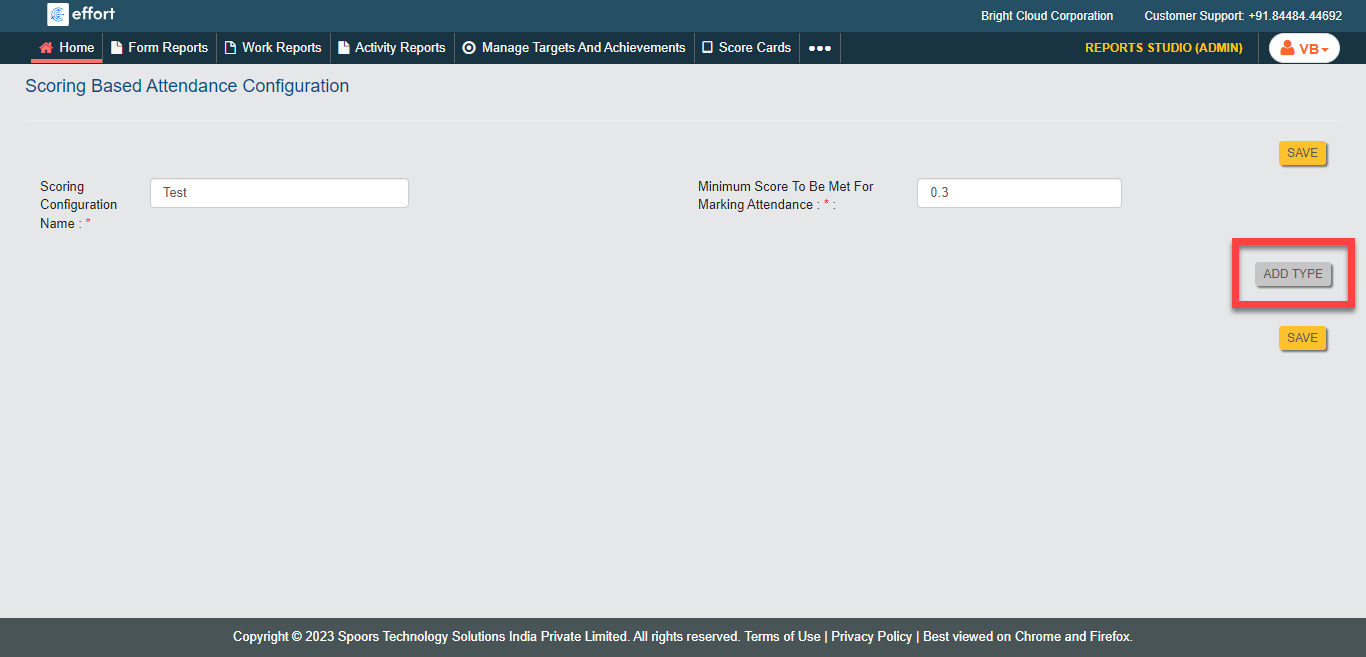Click the Score Cards tablet icon
Viewport: 1366px width, 657px height.
point(707,48)
